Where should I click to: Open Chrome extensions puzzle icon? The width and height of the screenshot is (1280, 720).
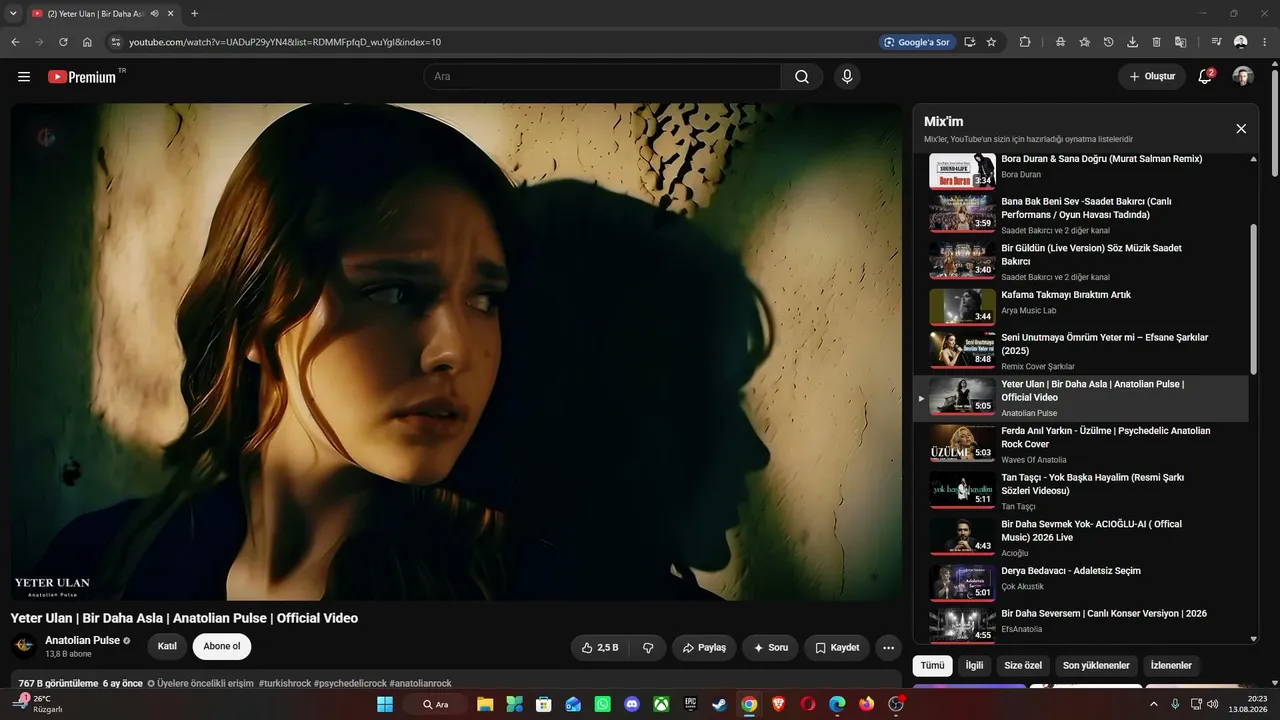tap(1025, 42)
